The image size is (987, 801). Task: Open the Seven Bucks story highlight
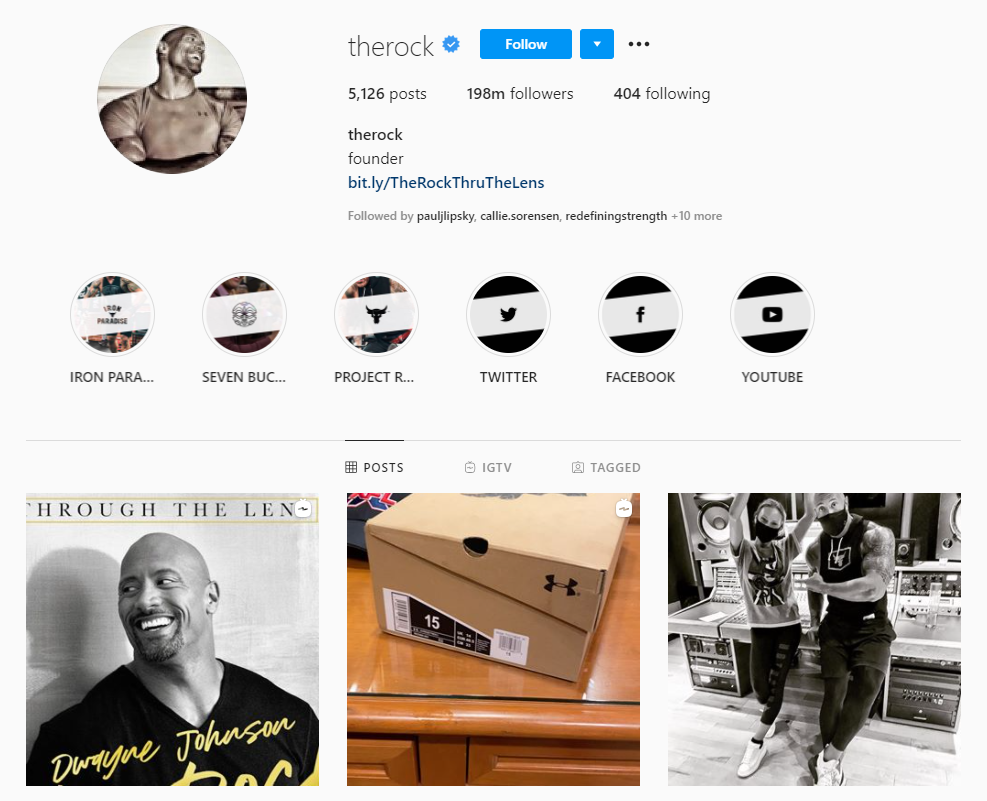coord(244,314)
